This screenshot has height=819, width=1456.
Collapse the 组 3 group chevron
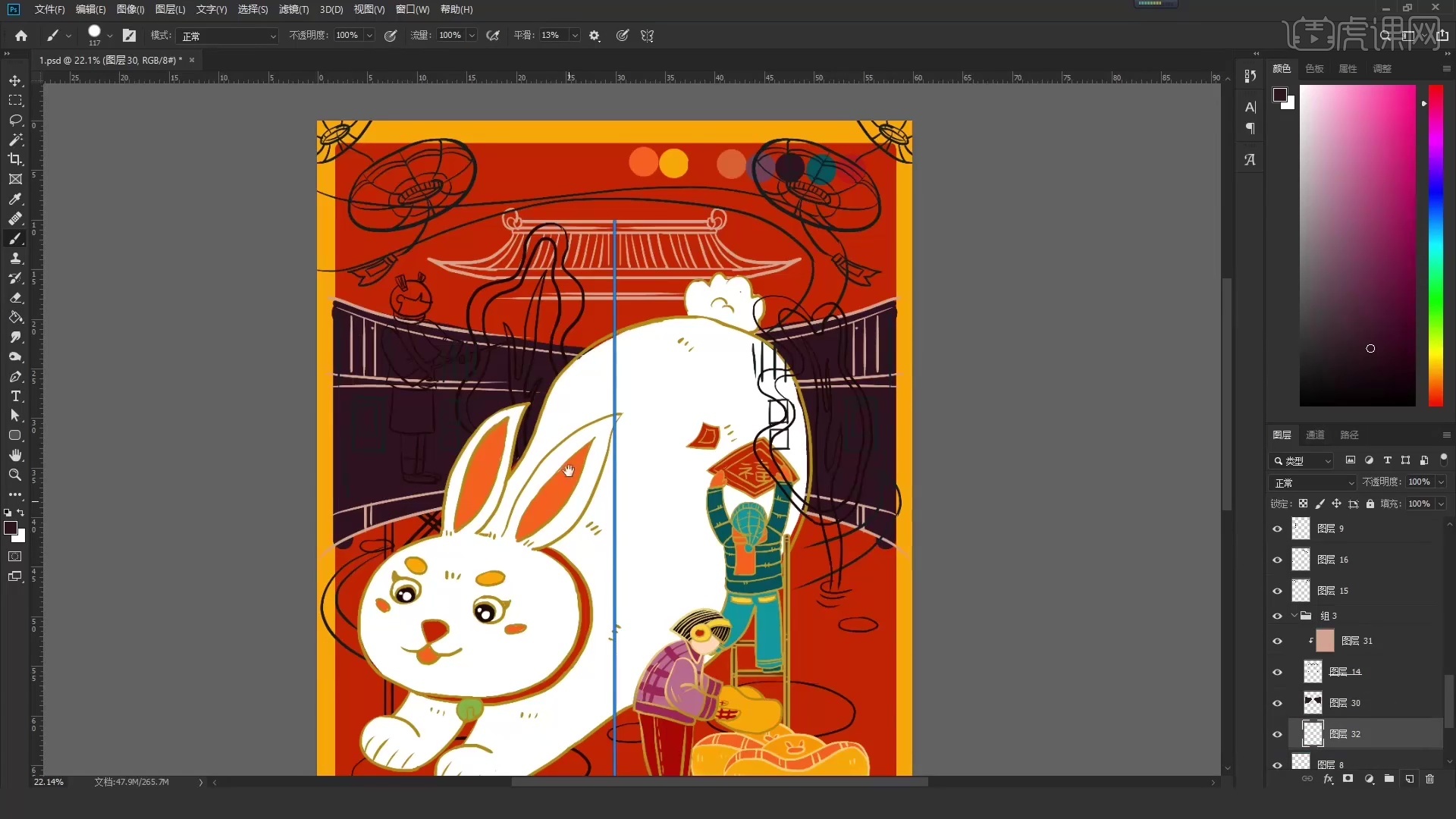click(x=1294, y=616)
